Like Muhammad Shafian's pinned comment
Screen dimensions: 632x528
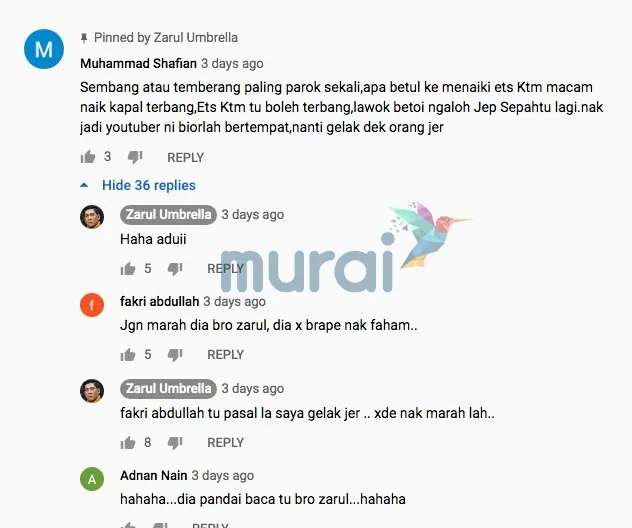coord(87,157)
